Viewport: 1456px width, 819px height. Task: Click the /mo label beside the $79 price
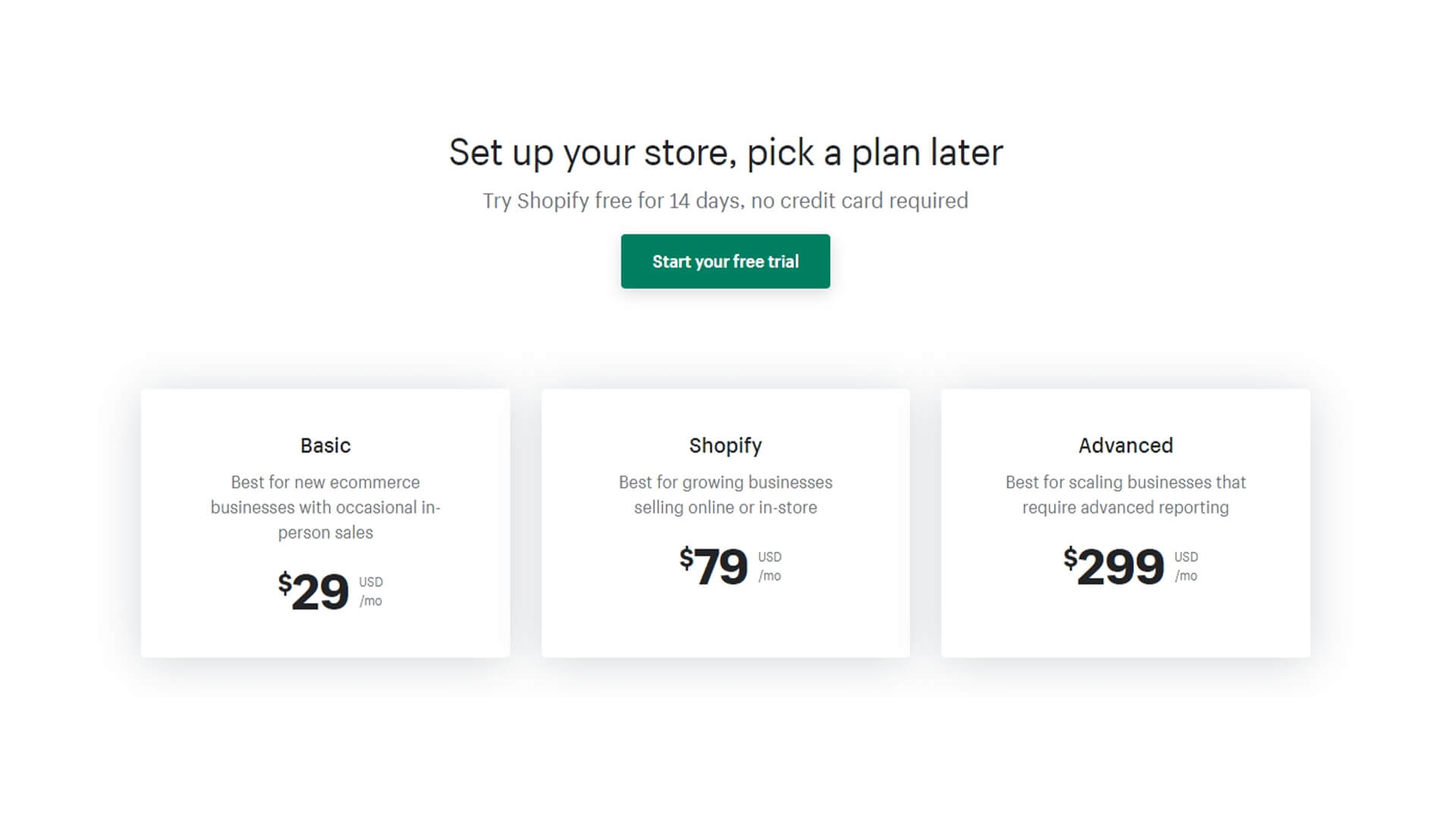[x=770, y=576]
